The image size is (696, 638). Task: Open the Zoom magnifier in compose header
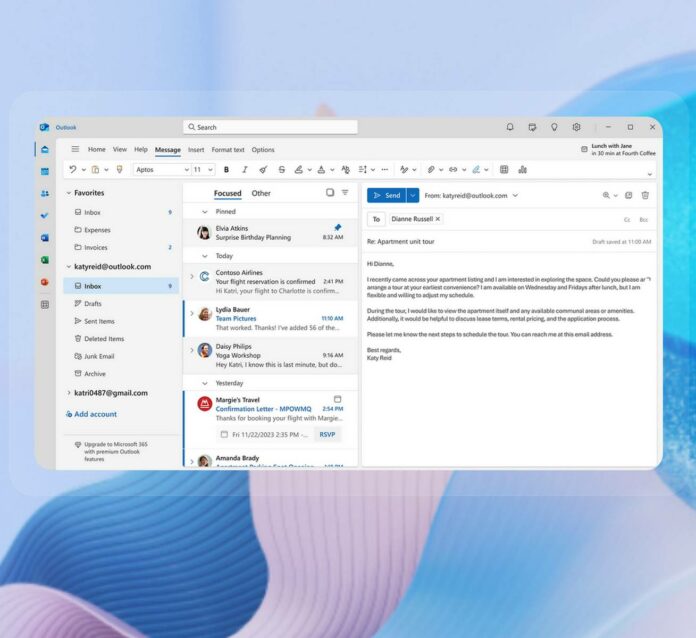[606, 195]
